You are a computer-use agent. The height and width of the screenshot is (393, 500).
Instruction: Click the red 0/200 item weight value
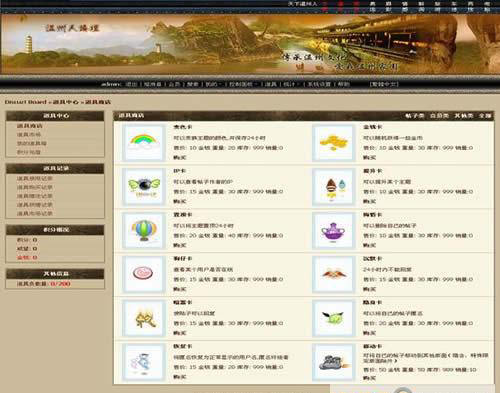[60, 284]
